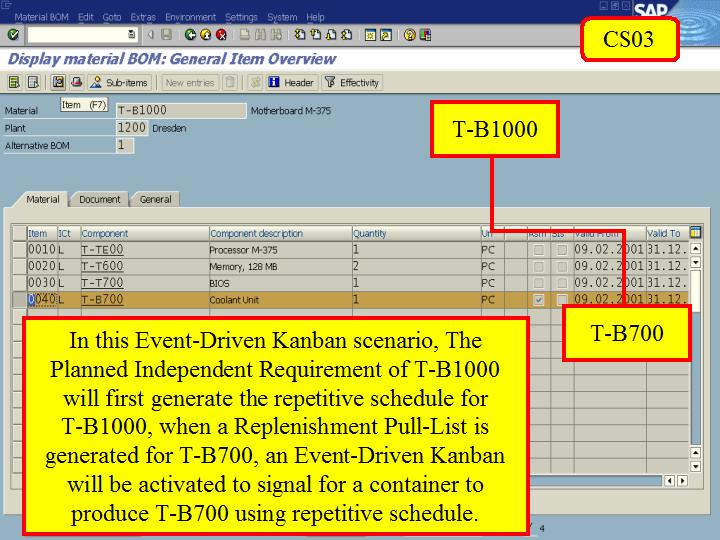The height and width of the screenshot is (540, 720).
Task: Click the Material field T-B1000
Action: 181,110
